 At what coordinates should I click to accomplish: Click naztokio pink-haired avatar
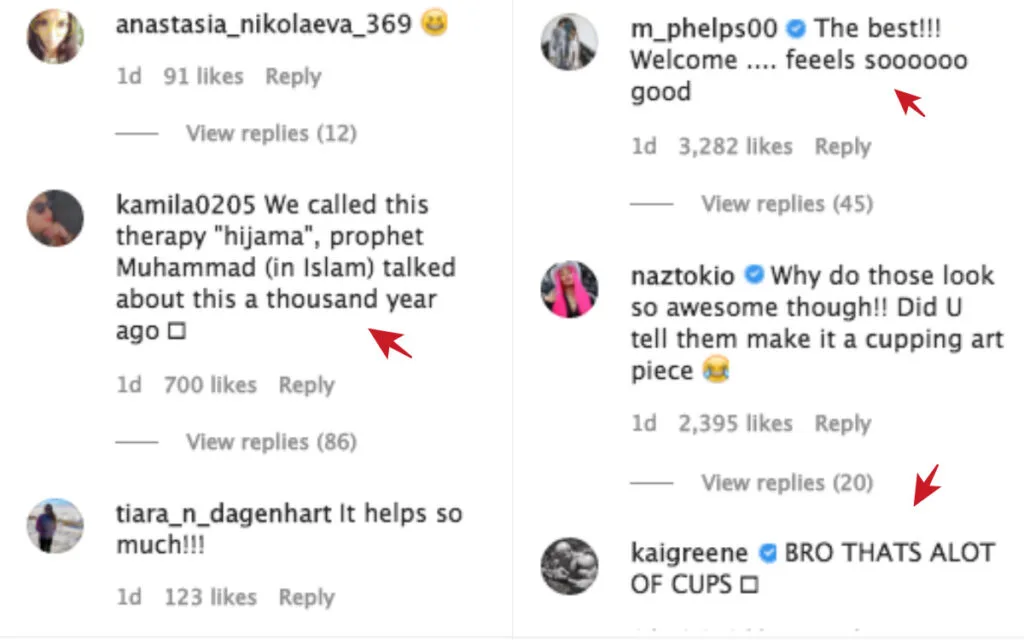coord(569,289)
